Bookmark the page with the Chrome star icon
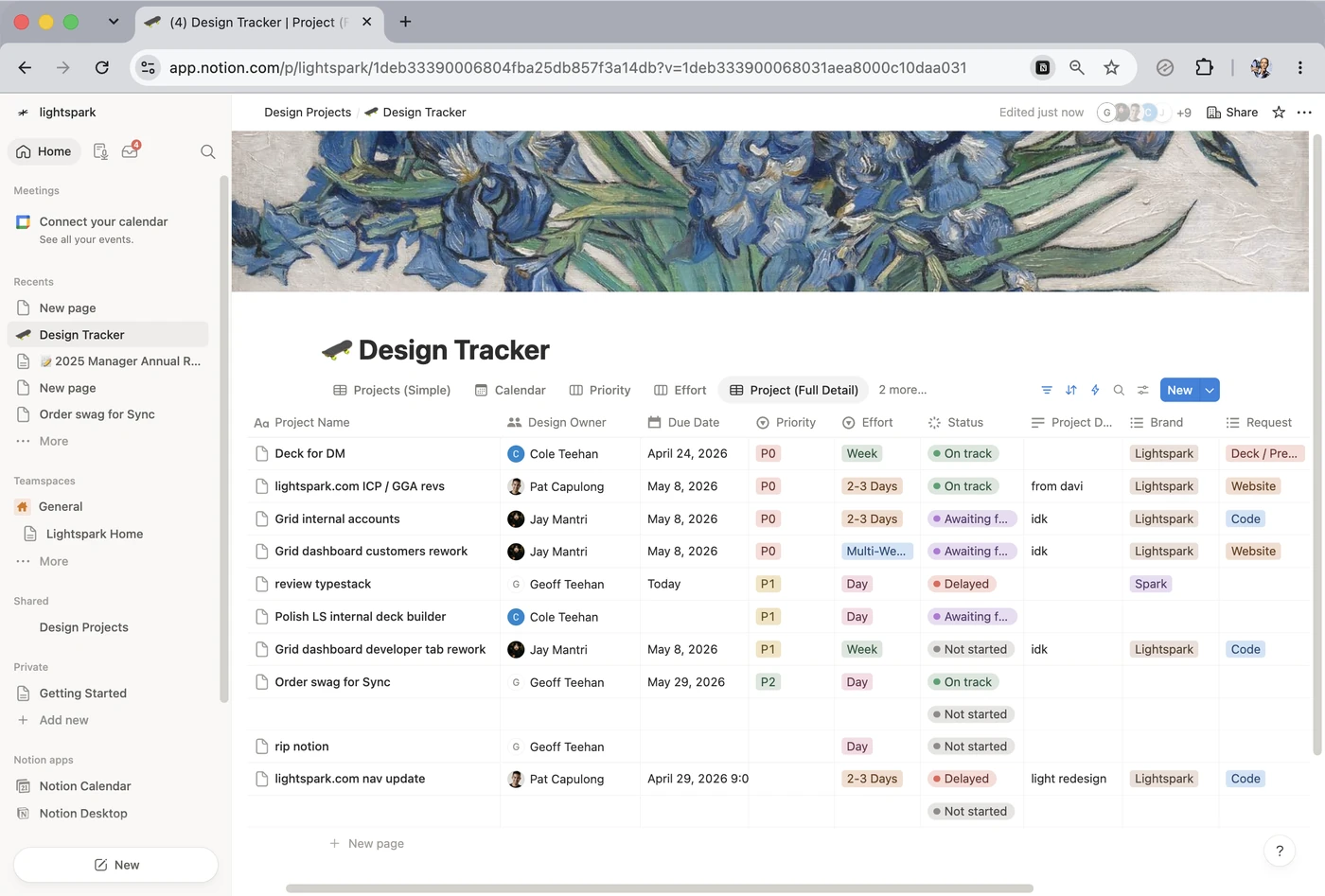The image size is (1325, 896). click(x=1112, y=67)
